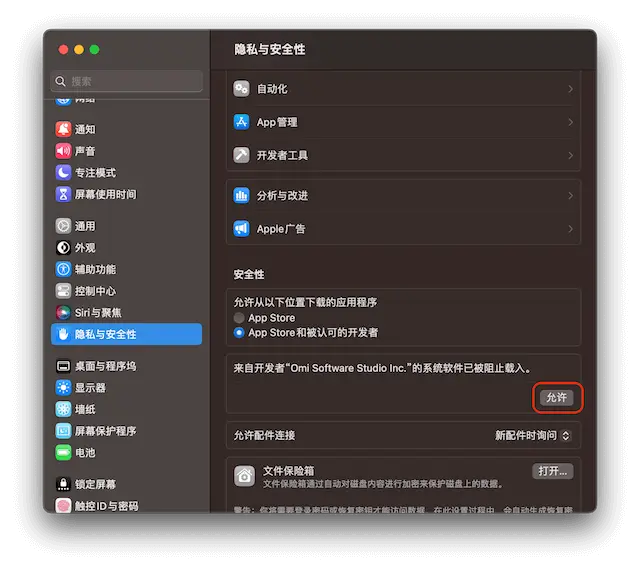Viewport: 640px width, 570px height.
Task: Click the Sound speaker icon in sidebar
Action: click(64, 151)
